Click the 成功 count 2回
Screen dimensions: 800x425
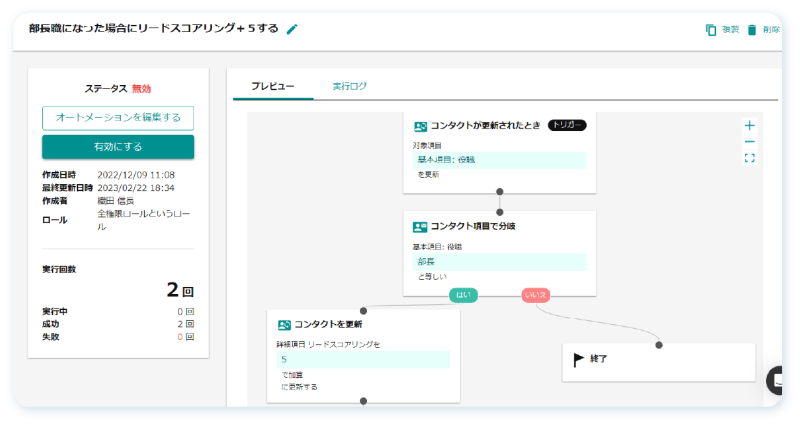click(x=186, y=324)
